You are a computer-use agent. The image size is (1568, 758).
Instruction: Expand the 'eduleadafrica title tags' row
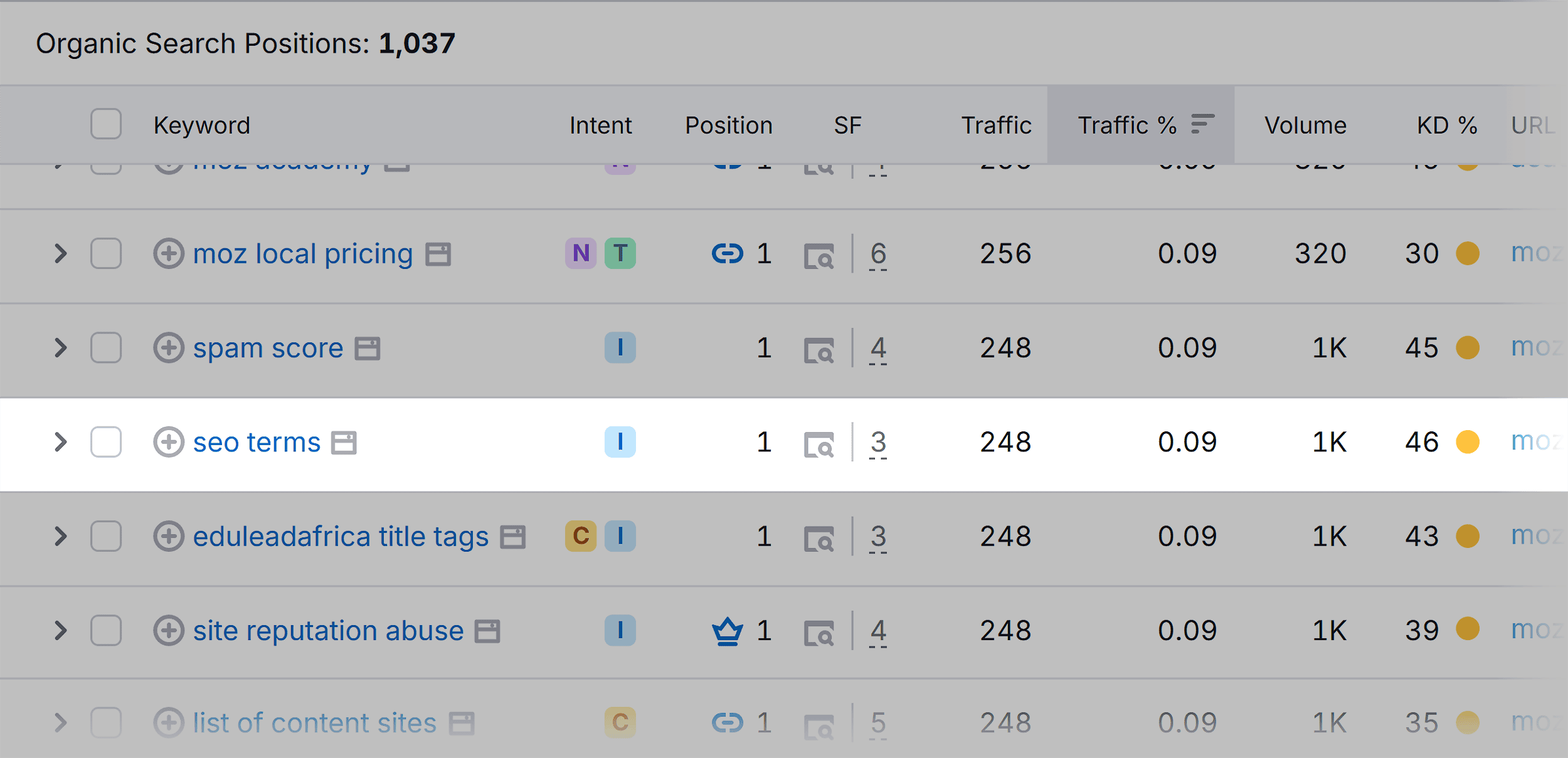point(60,536)
